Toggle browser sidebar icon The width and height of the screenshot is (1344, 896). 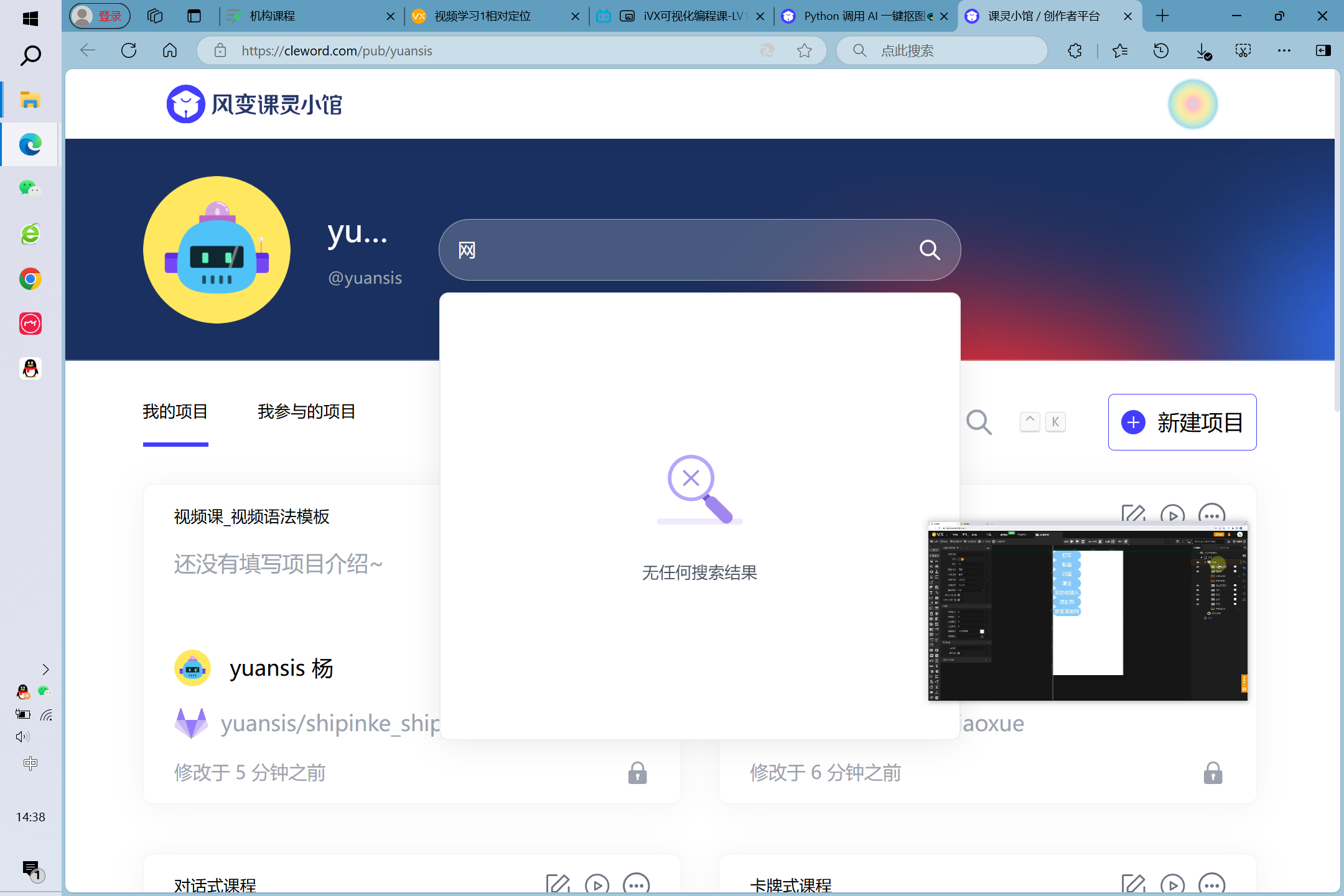pyautogui.click(x=1323, y=50)
